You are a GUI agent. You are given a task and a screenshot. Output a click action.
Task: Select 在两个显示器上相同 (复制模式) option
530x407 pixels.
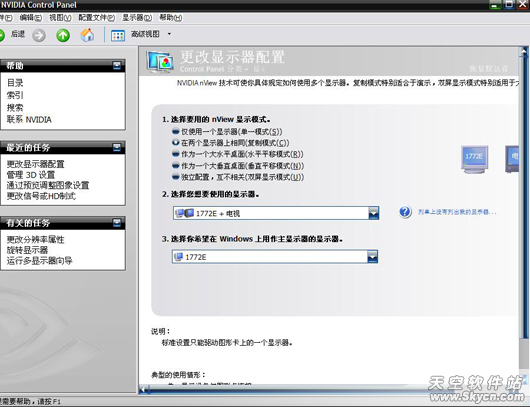coord(175,142)
